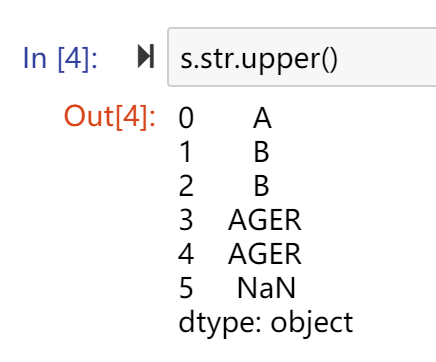Run cell 4 with the run icon

coord(146,57)
